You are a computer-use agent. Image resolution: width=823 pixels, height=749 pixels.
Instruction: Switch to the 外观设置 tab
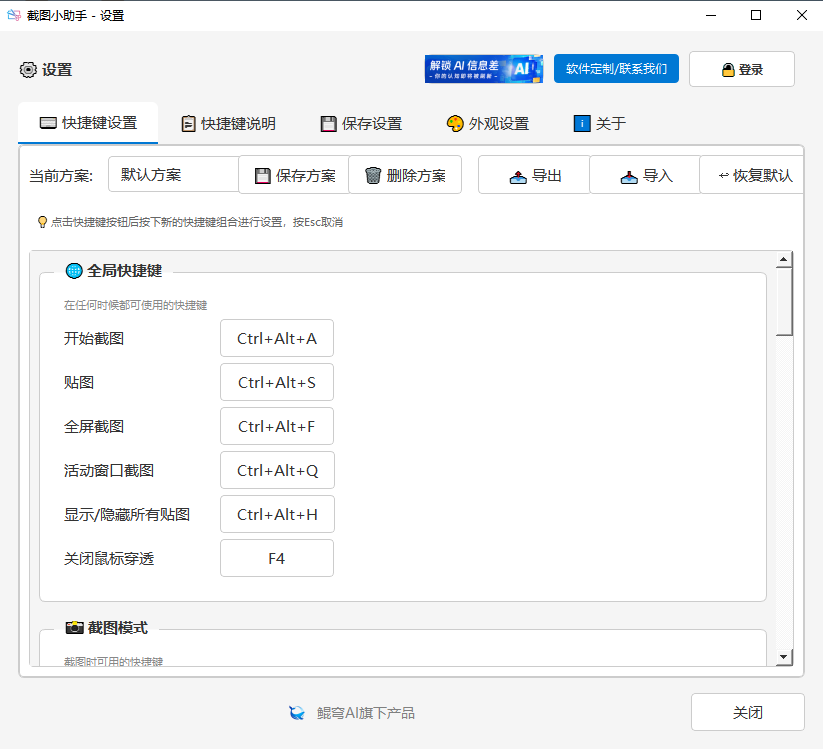click(x=488, y=123)
